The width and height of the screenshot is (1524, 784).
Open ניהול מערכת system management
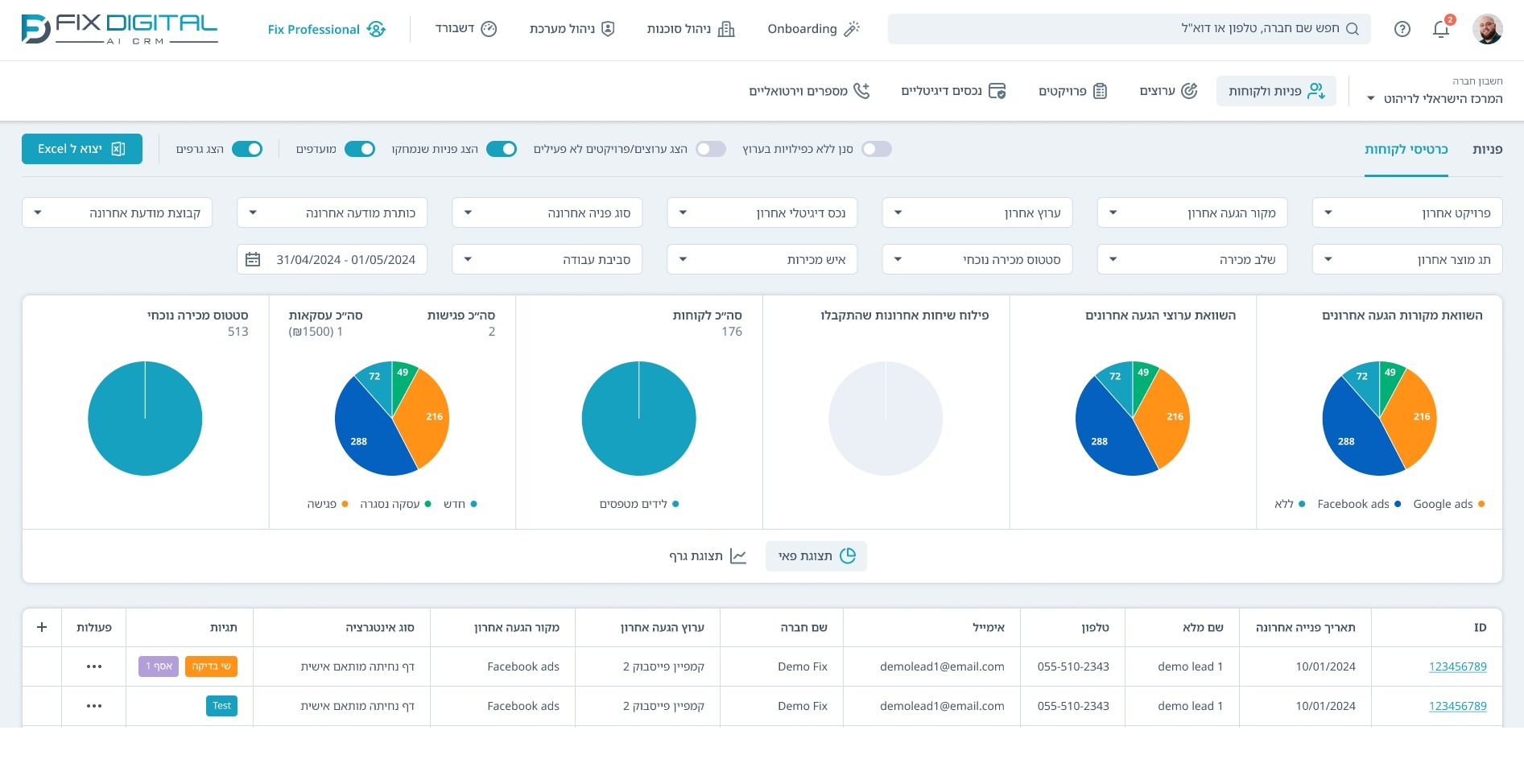tap(572, 29)
